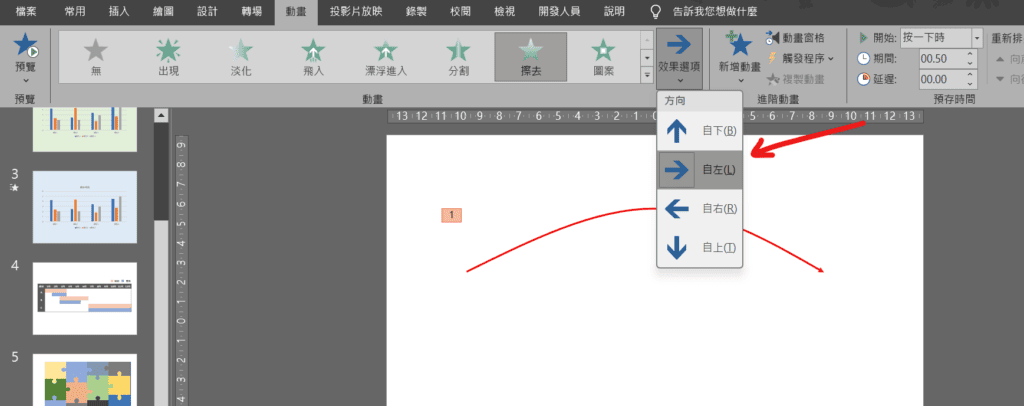Select slide 3 thumbnail
This screenshot has height=406, width=1024.
tap(85, 207)
